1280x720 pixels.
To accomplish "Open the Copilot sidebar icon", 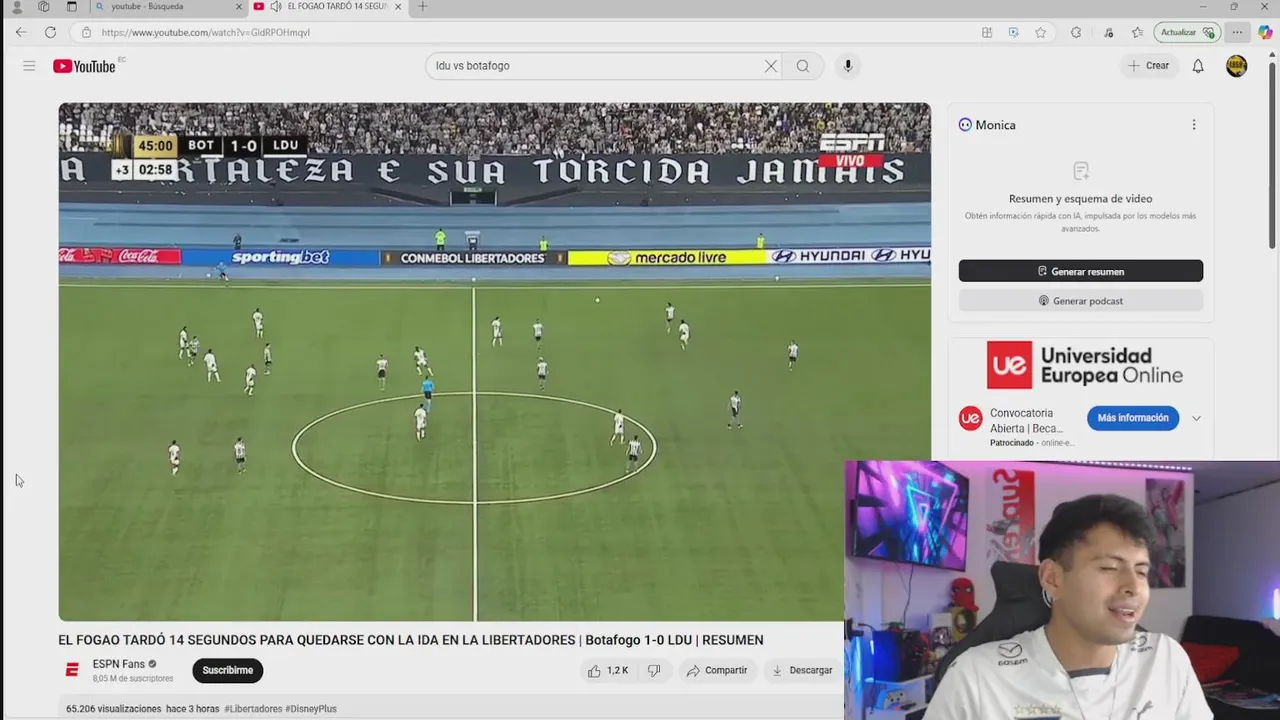I will tap(1265, 32).
